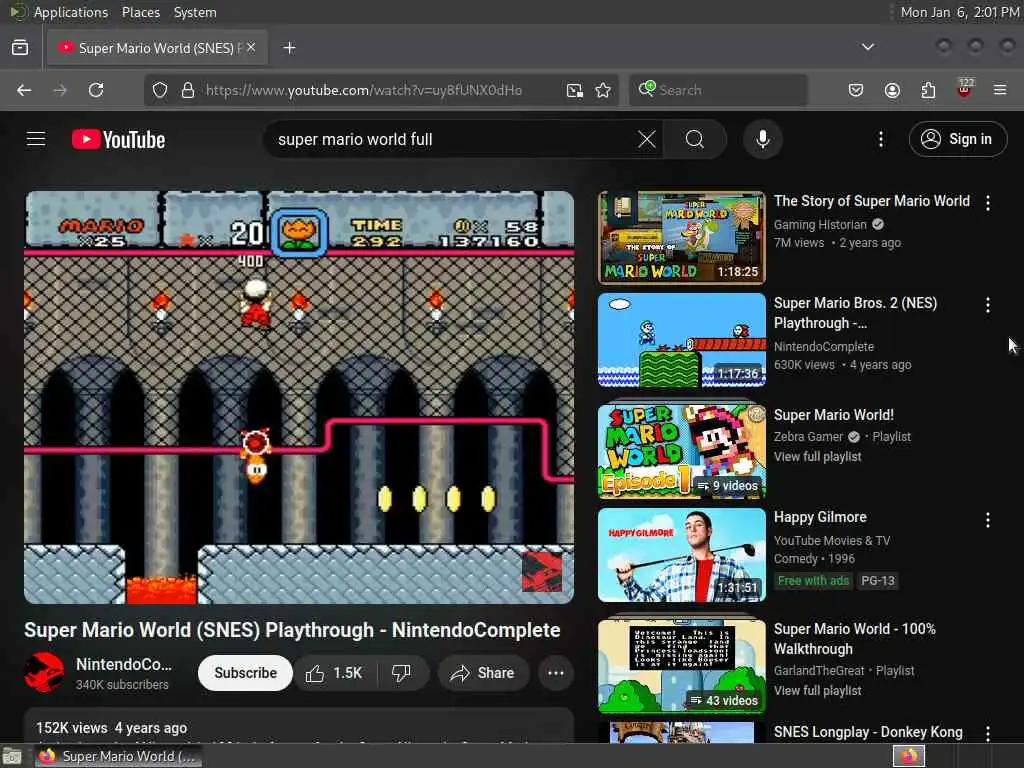
Task: Open YouTube settings three-dot menu
Action: [880, 139]
